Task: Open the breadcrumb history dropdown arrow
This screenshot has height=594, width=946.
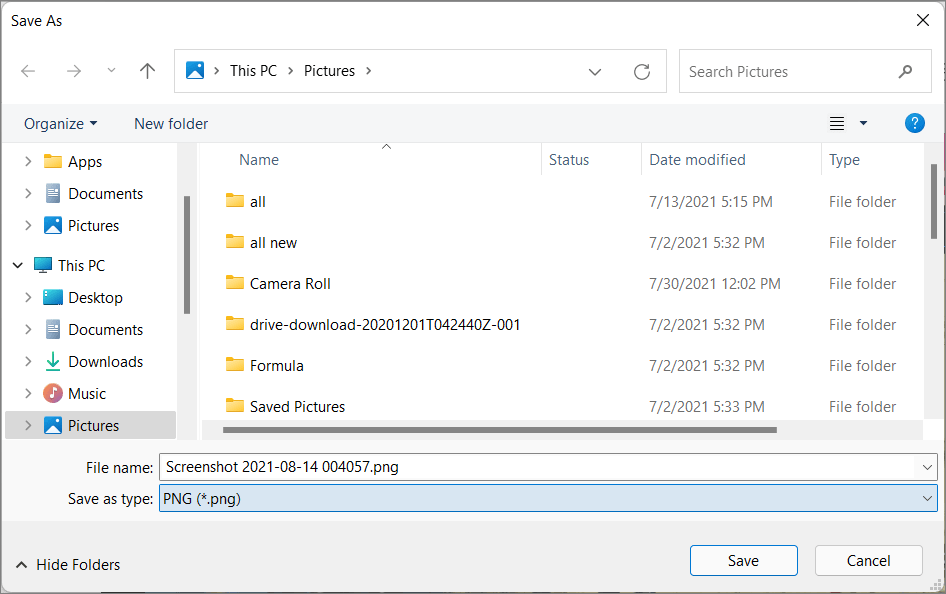Action: (x=595, y=71)
